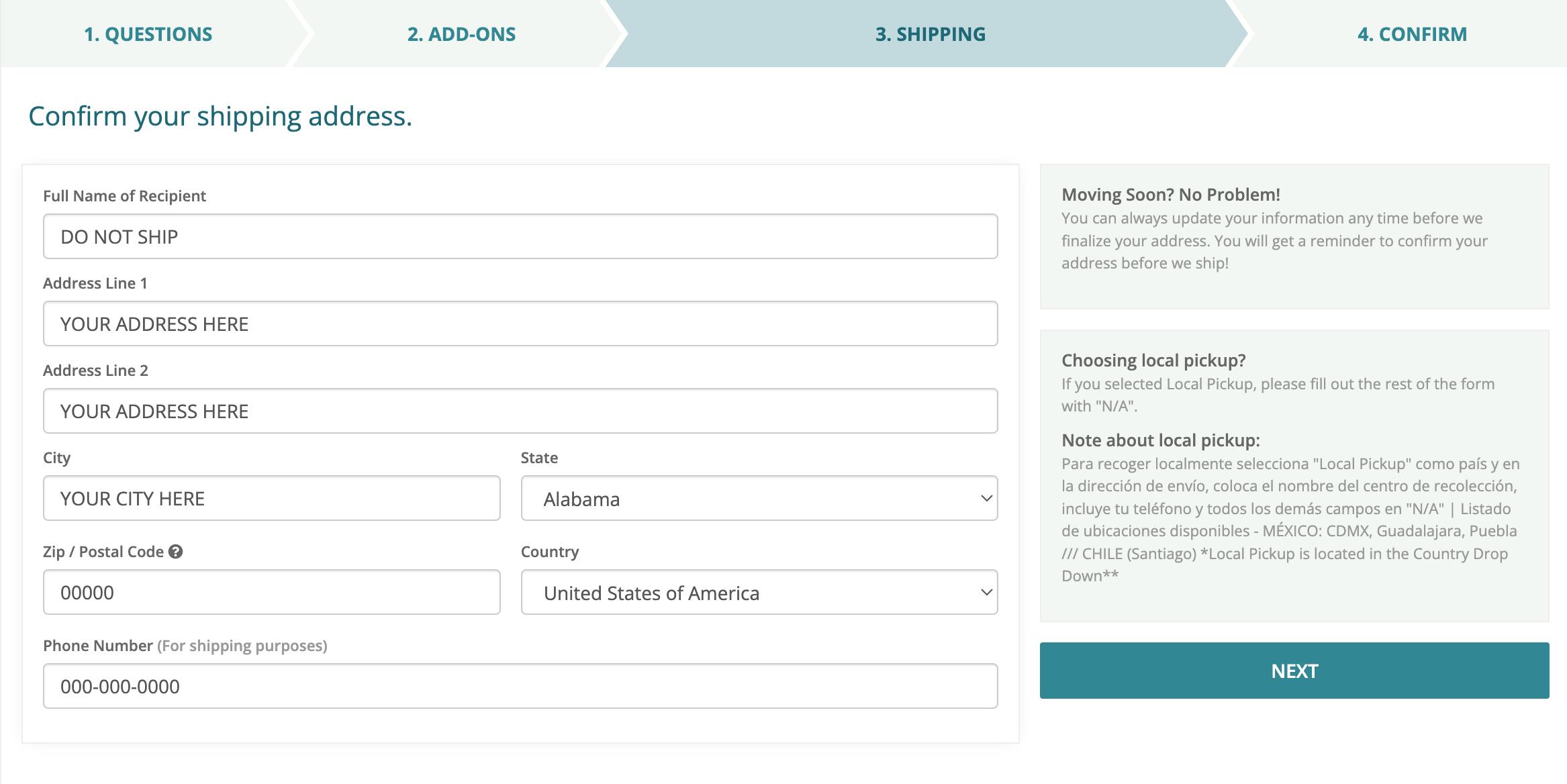This screenshot has width=1567, height=784.
Task: Select the City input field
Action: [x=272, y=499]
